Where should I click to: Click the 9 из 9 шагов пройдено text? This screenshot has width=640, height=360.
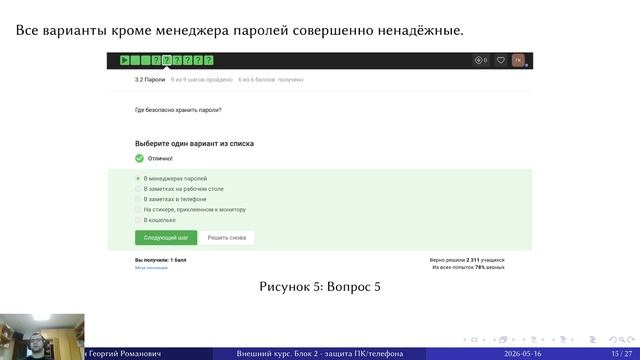click(202, 80)
